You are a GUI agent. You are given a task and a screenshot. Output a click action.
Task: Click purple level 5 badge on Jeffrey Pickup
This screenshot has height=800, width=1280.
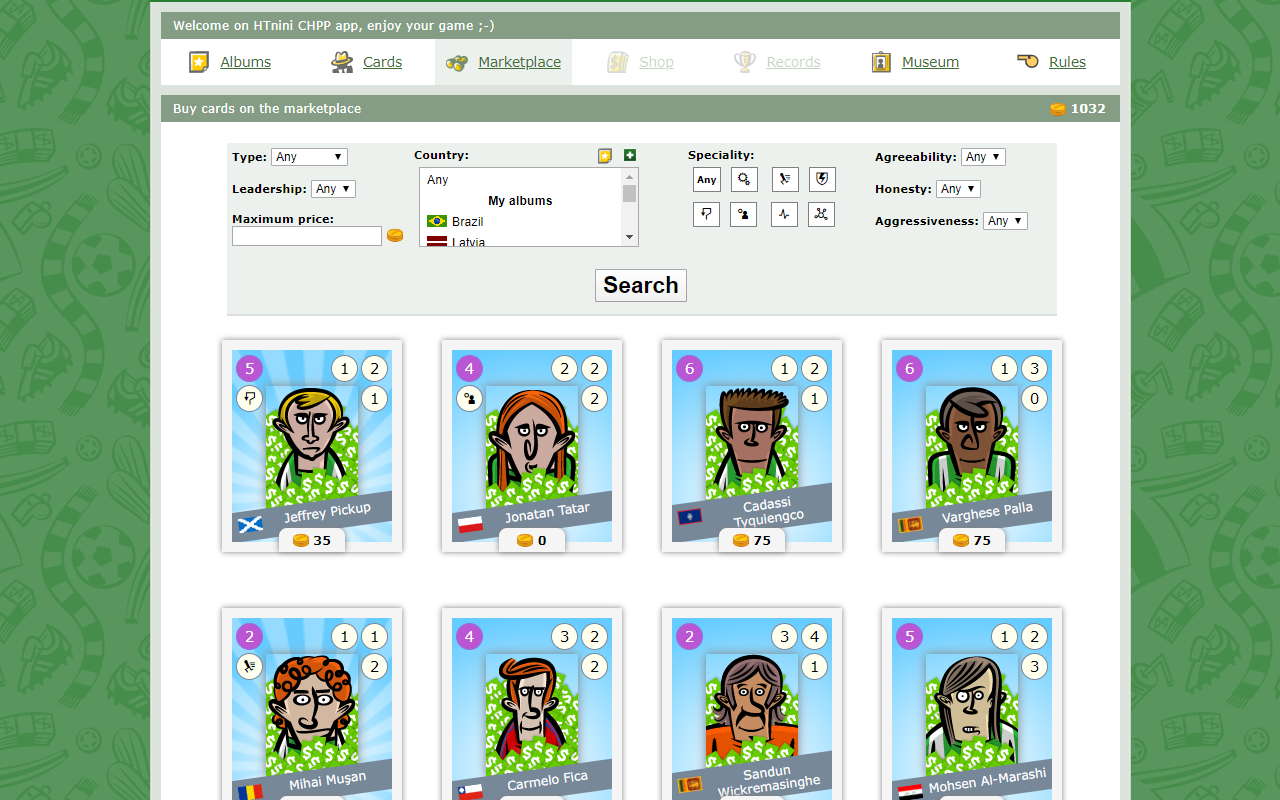pos(249,369)
